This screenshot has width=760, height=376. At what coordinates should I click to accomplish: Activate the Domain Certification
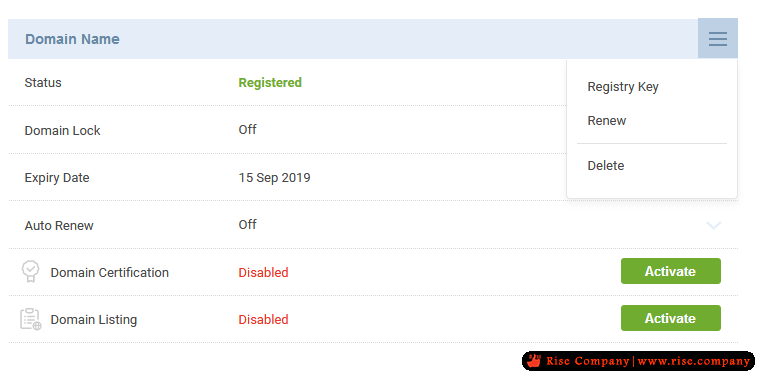click(x=670, y=271)
